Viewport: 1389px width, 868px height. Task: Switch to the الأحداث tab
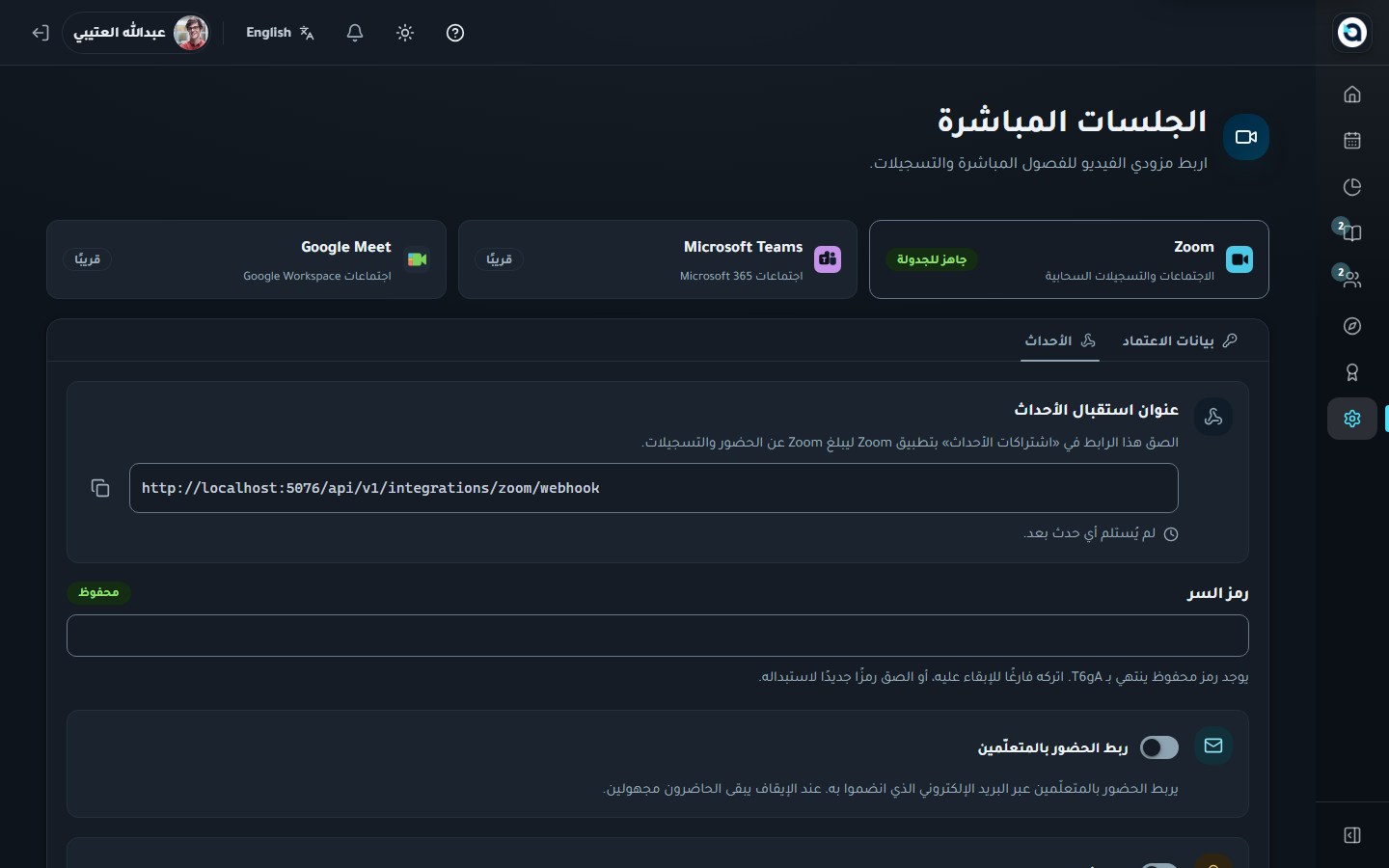(1060, 340)
